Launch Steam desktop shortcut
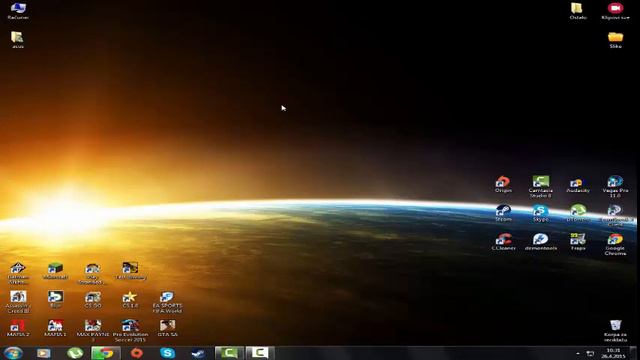The image size is (640, 360). coord(503,213)
